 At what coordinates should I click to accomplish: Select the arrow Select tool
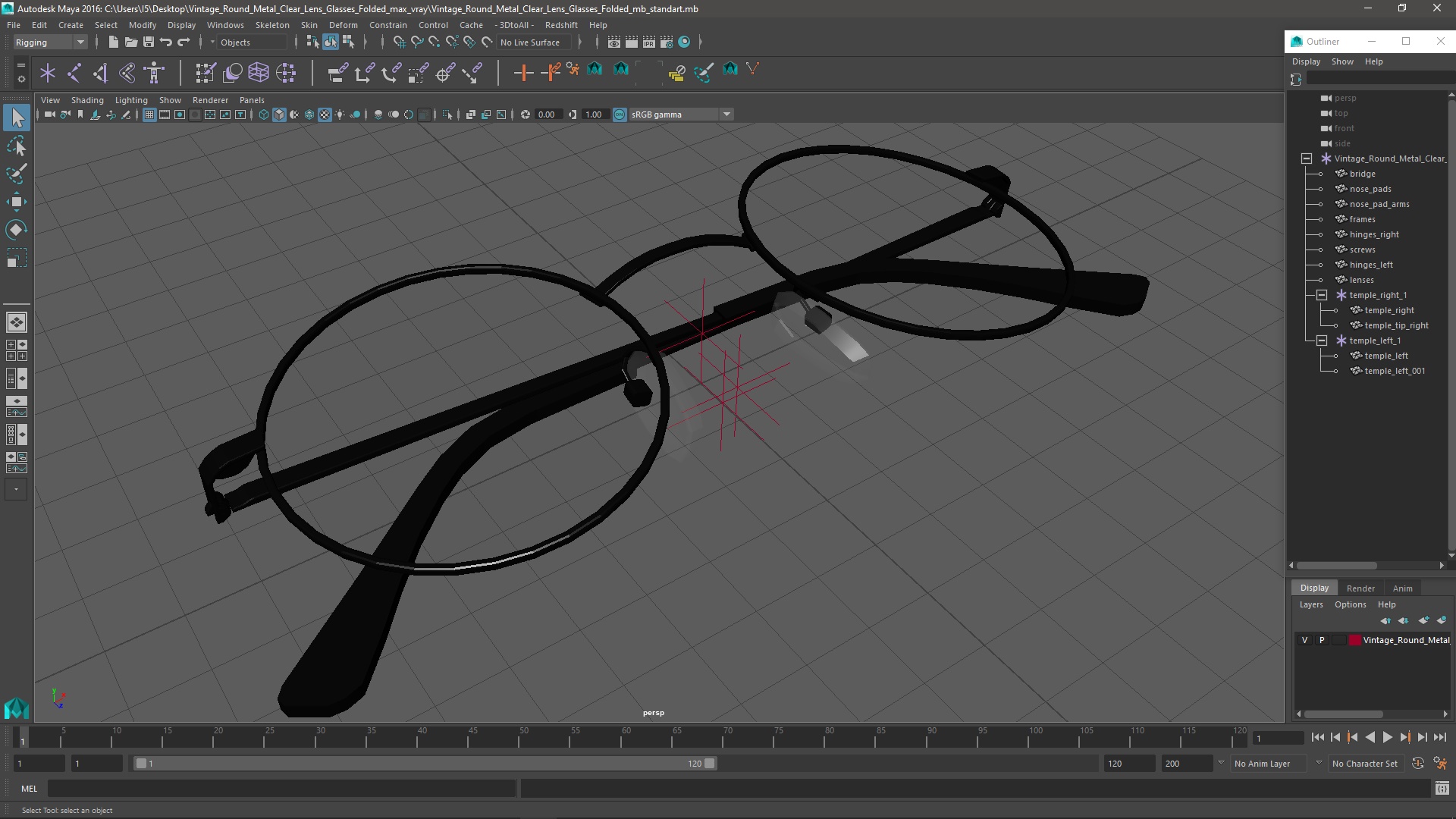[x=17, y=118]
